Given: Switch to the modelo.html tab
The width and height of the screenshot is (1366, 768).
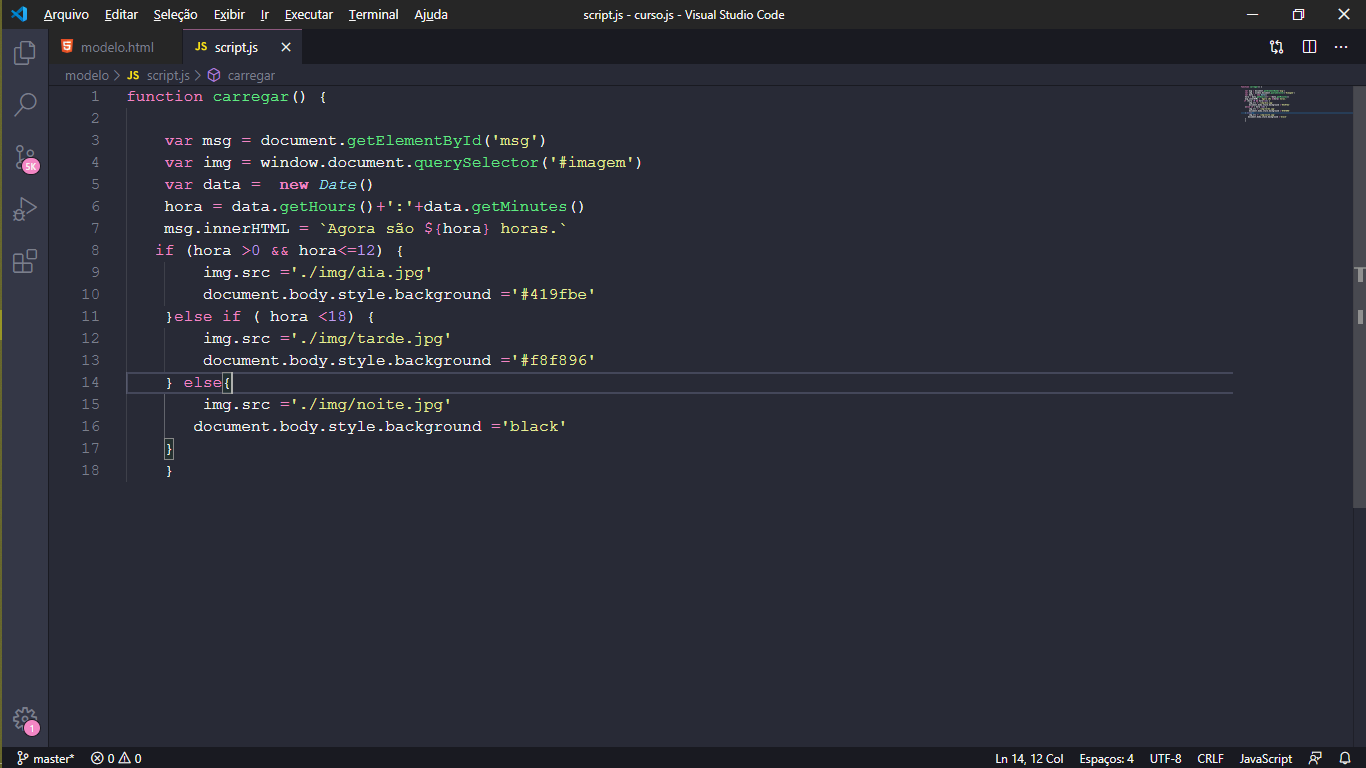Looking at the screenshot, I should [117, 47].
